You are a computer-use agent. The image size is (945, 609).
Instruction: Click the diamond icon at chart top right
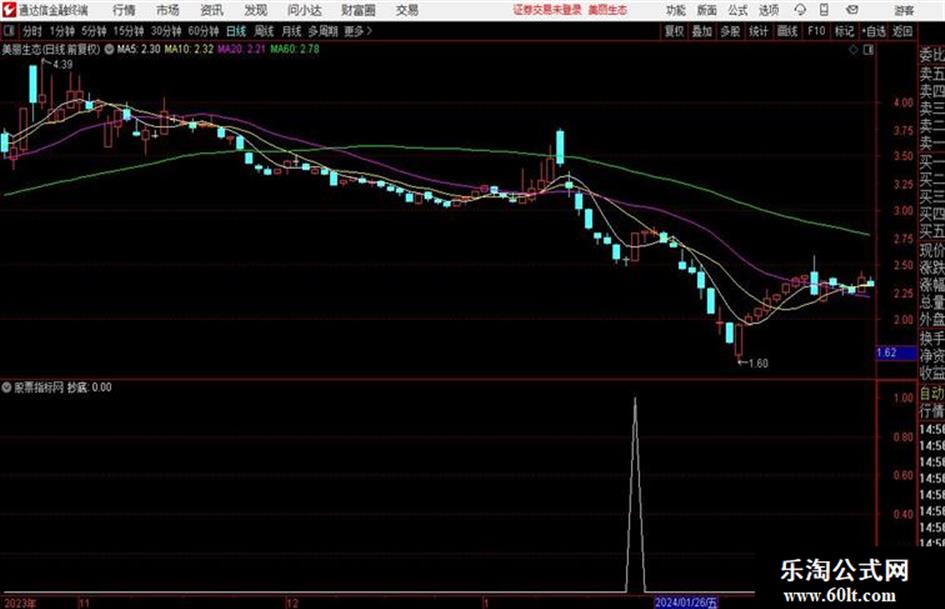point(853,50)
